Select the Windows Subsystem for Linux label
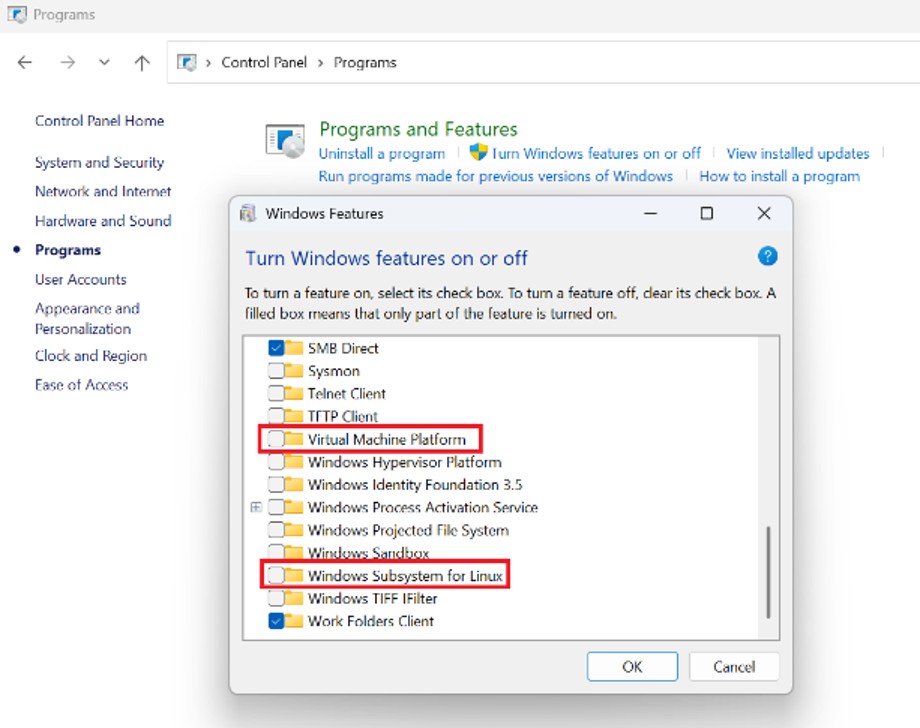The width and height of the screenshot is (920, 728). click(405, 576)
